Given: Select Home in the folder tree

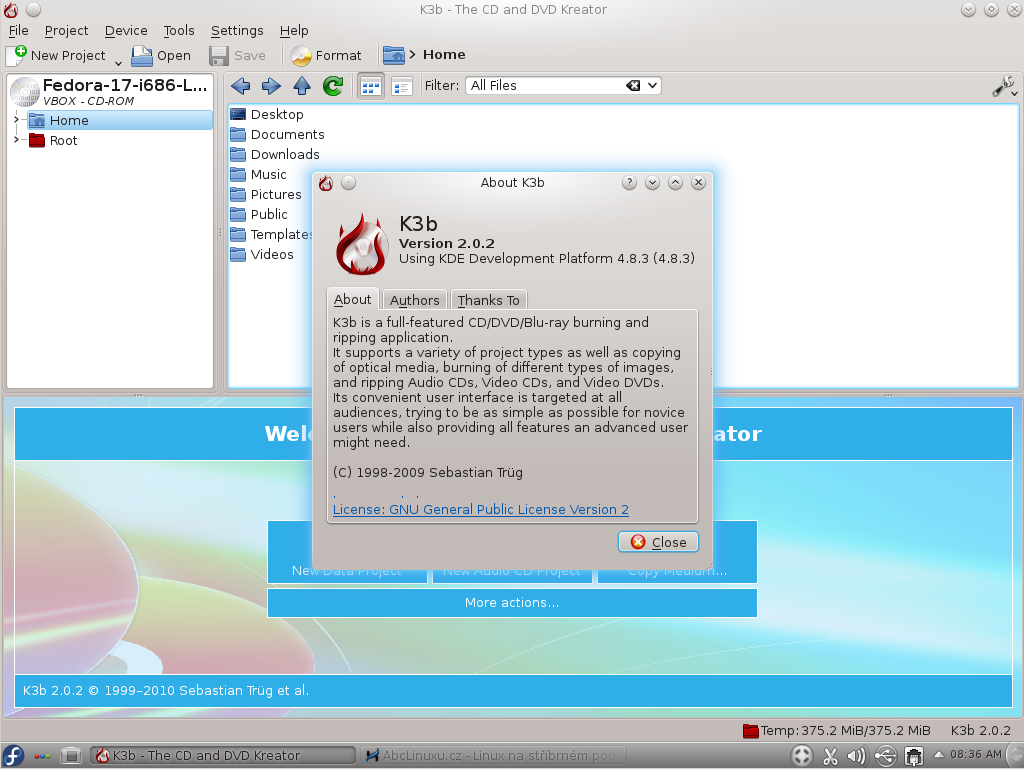Looking at the screenshot, I should [120, 120].
